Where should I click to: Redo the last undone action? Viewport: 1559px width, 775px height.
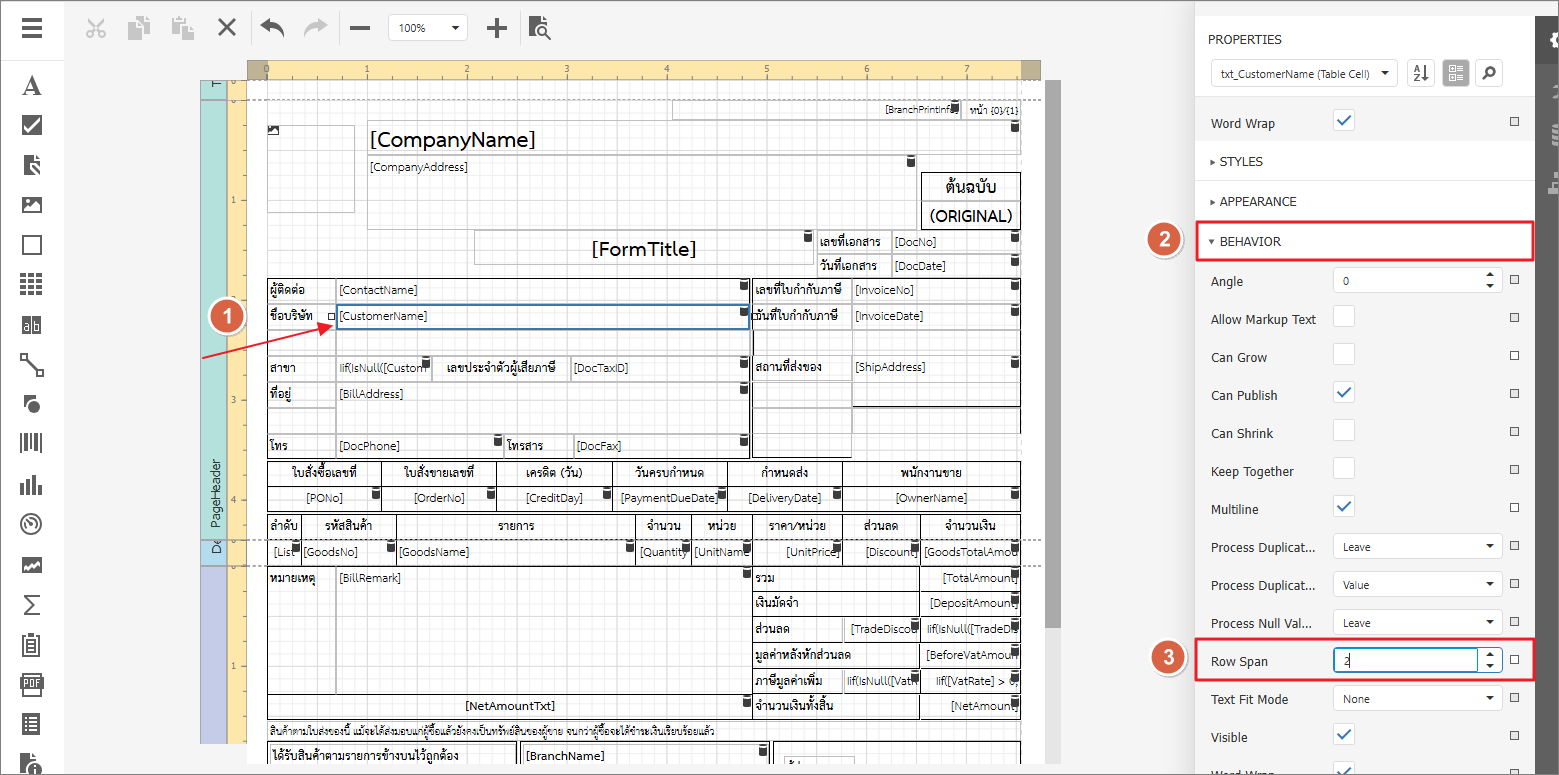click(315, 28)
